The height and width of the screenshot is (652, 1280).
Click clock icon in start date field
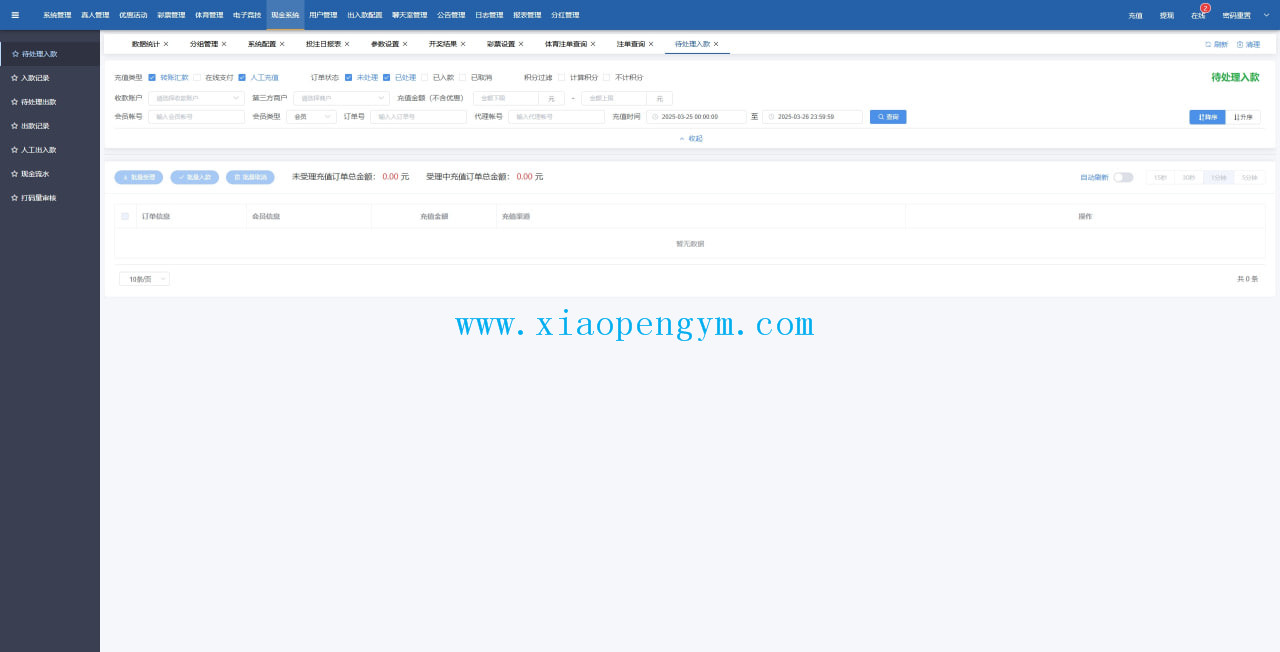click(656, 117)
